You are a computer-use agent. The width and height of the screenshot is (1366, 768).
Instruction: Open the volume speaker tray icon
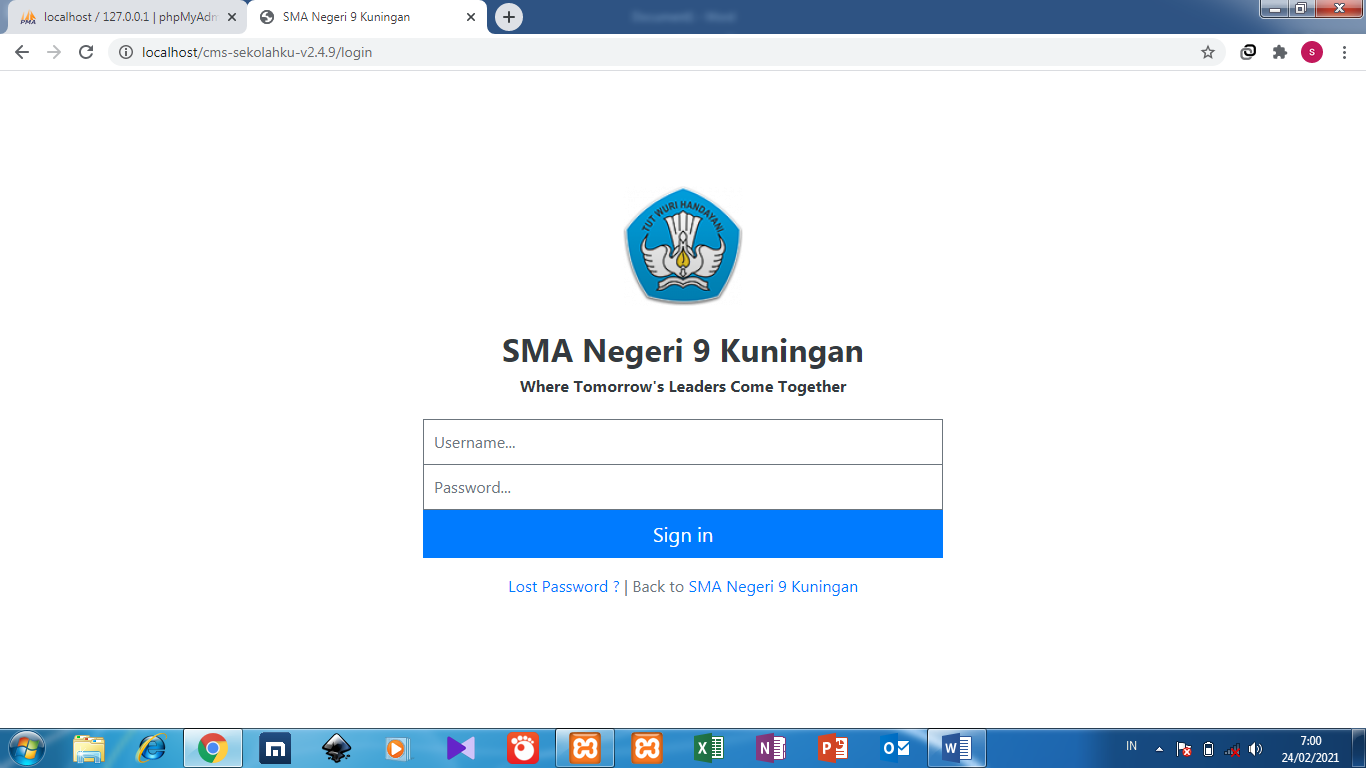[1256, 749]
